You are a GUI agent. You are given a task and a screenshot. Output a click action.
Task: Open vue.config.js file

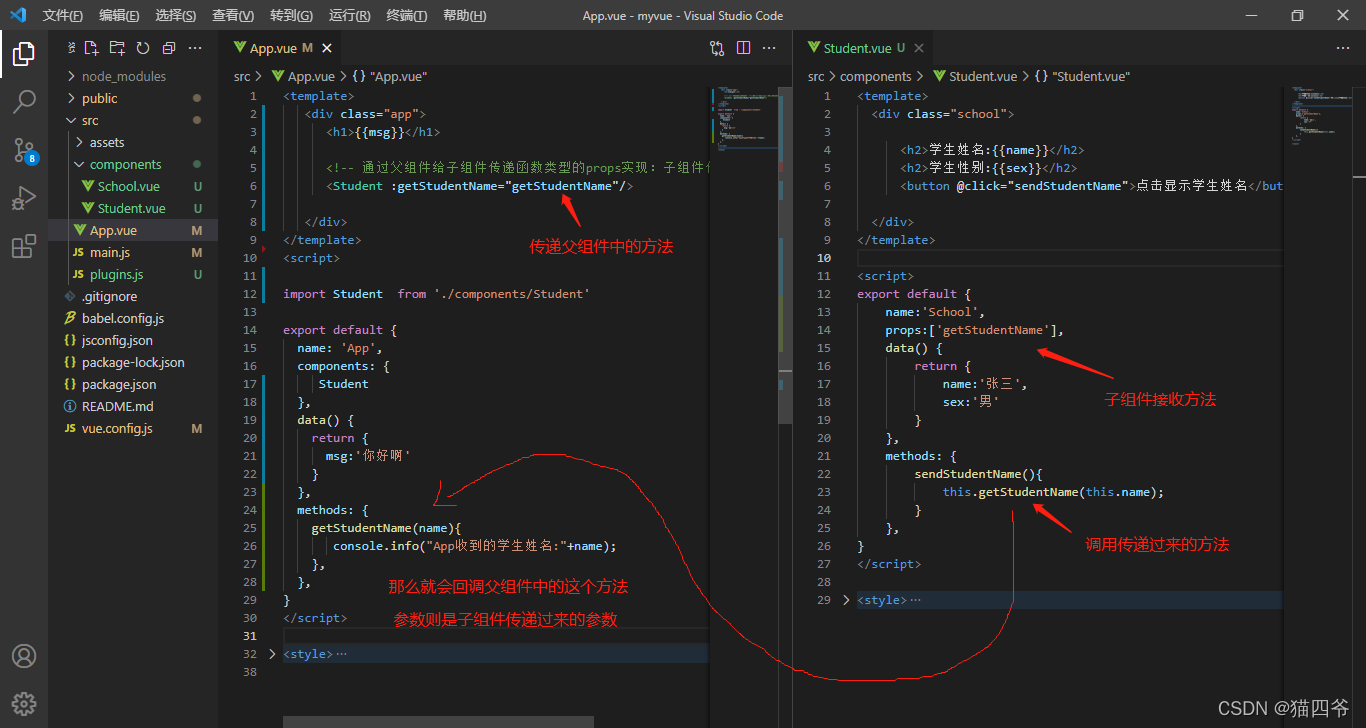tap(133, 428)
